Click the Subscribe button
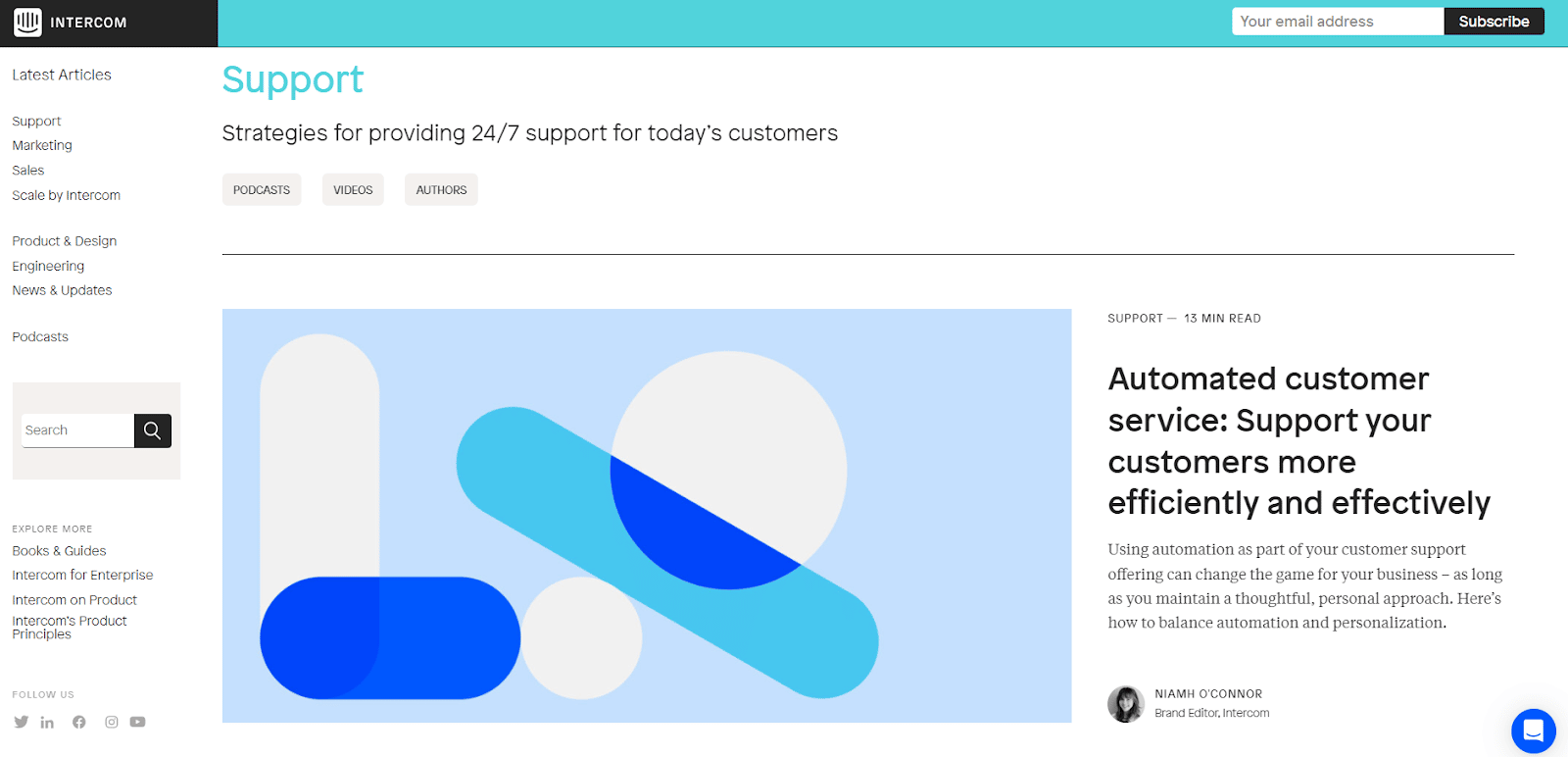This screenshot has height=757, width=1568. tap(1493, 21)
